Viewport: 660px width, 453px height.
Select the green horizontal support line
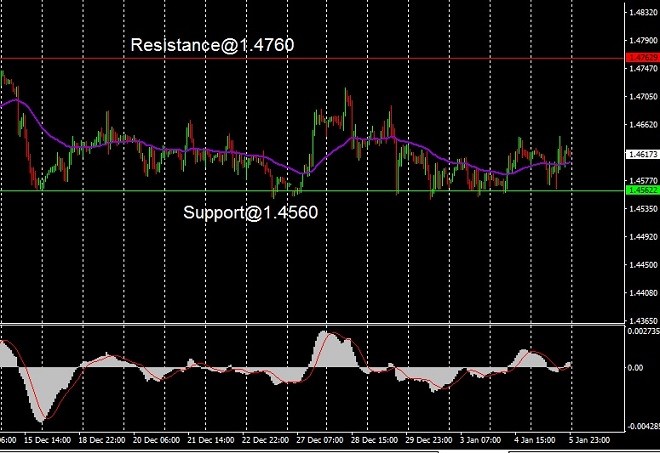311,191
